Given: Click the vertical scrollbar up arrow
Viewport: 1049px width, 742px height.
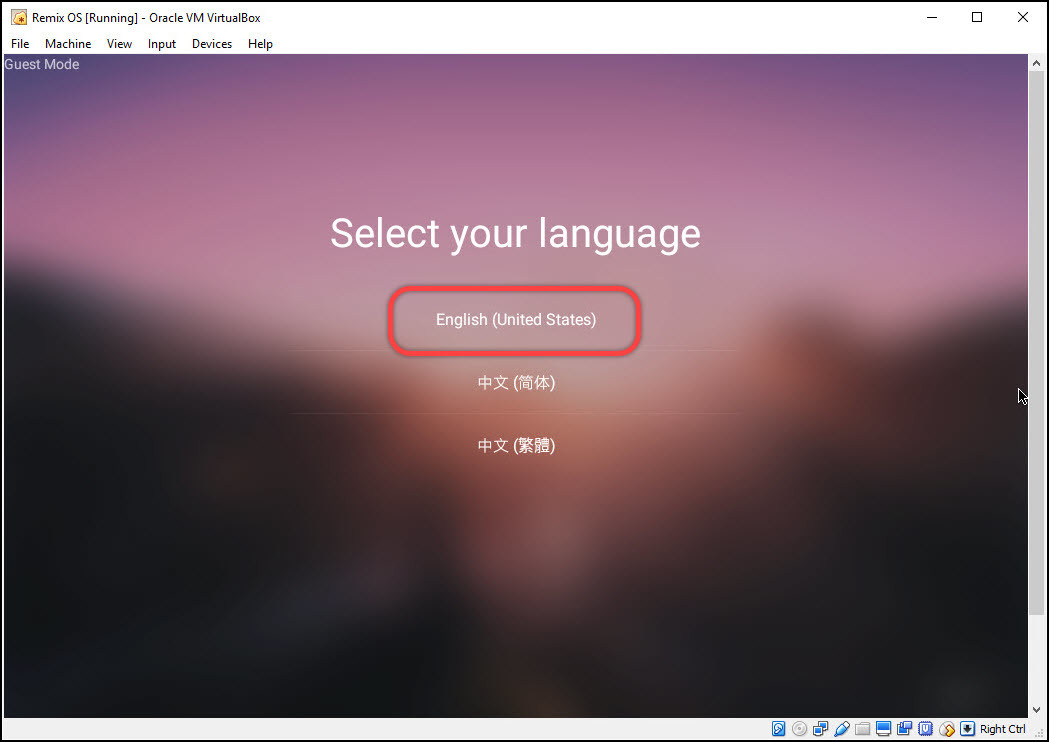Looking at the screenshot, I should click(1036, 63).
